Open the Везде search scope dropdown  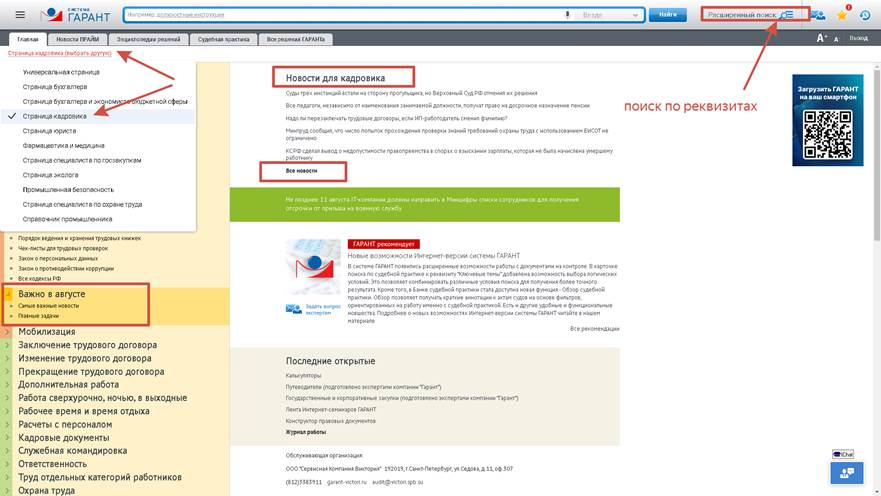pyautogui.click(x=611, y=15)
